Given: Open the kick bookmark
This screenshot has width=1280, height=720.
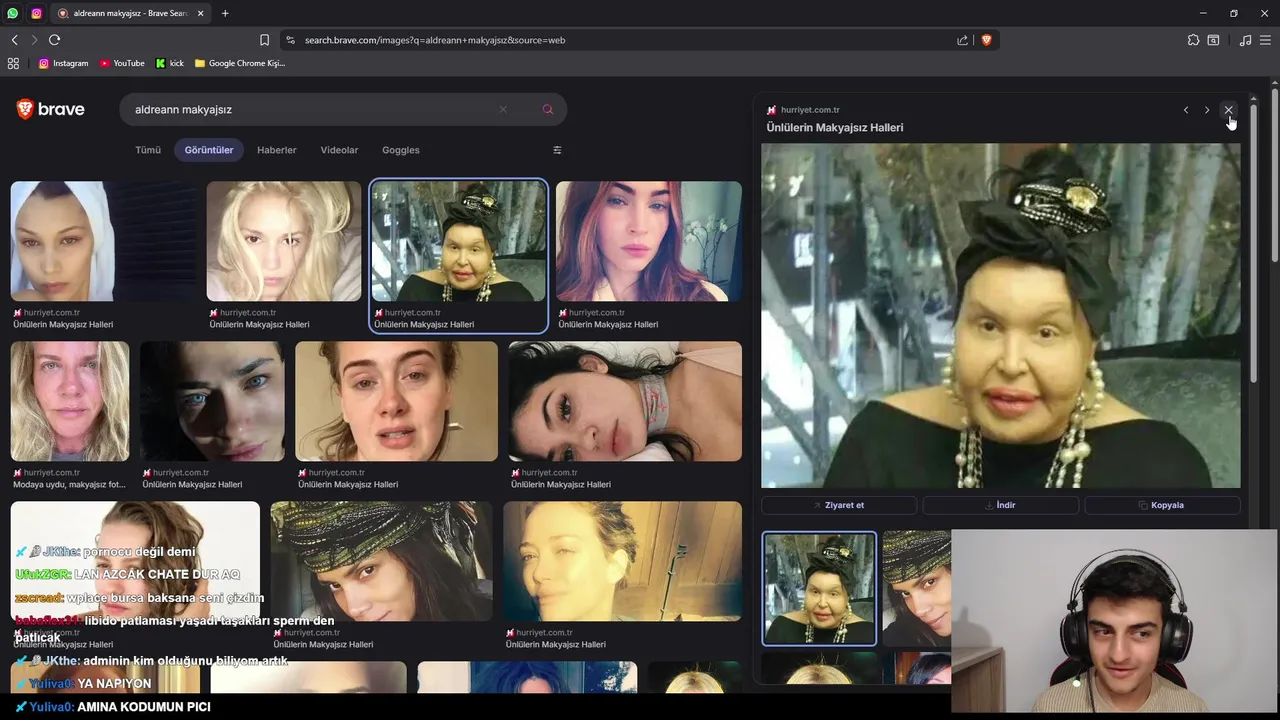Looking at the screenshot, I should point(170,63).
